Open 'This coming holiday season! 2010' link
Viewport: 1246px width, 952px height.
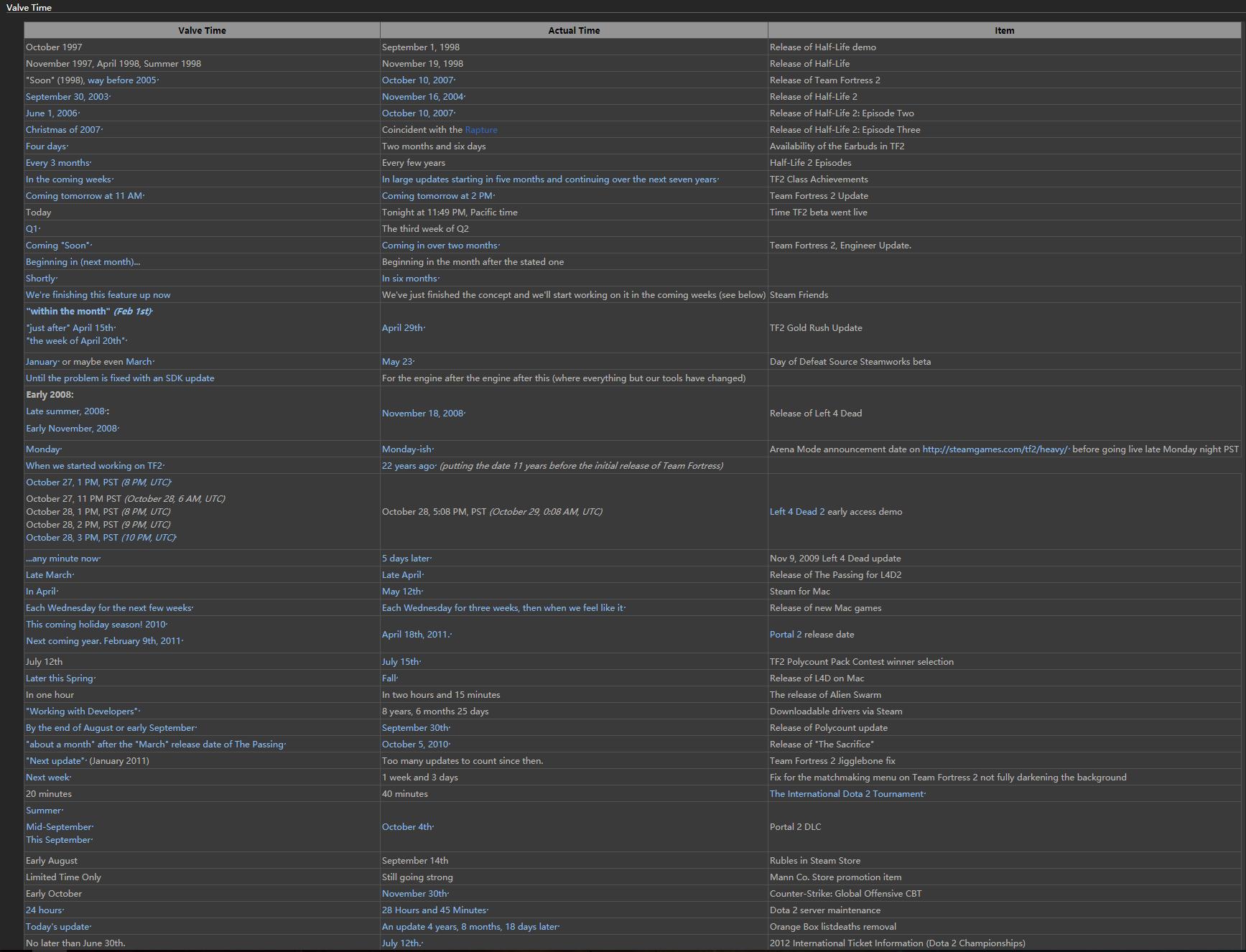96,625
